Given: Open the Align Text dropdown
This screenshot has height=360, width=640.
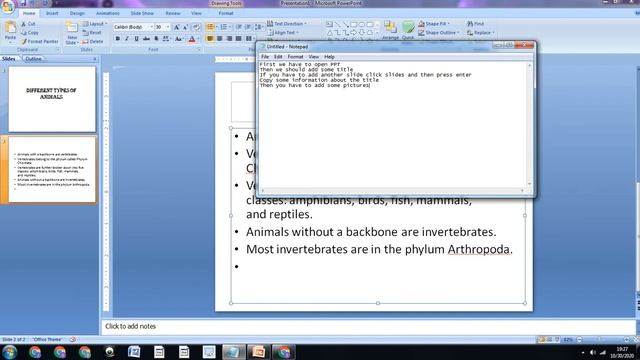Looking at the screenshot, I should pyautogui.click(x=283, y=33).
